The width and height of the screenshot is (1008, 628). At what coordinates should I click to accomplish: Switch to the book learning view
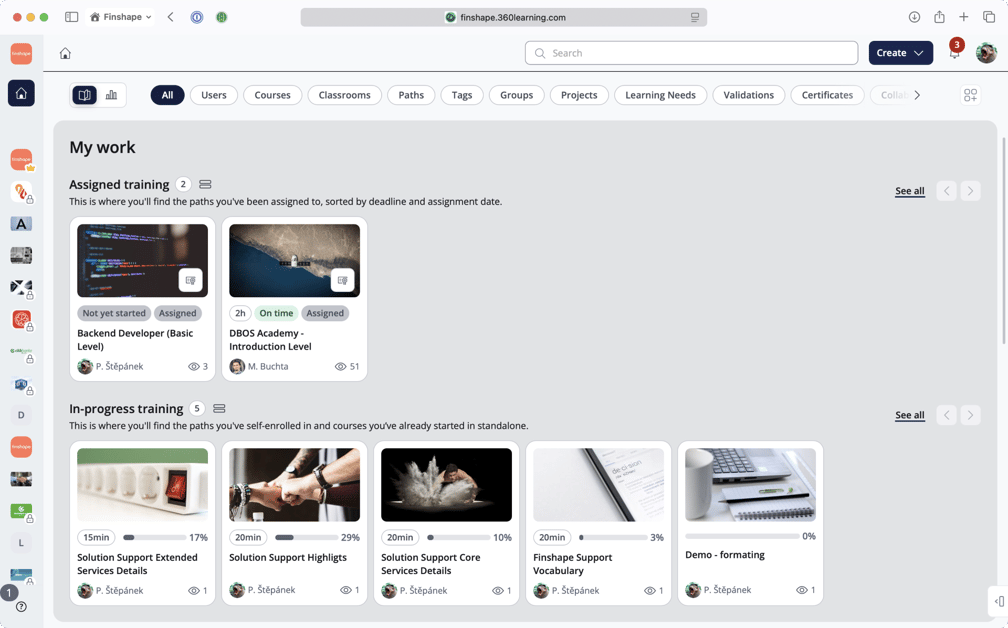[x=84, y=95]
